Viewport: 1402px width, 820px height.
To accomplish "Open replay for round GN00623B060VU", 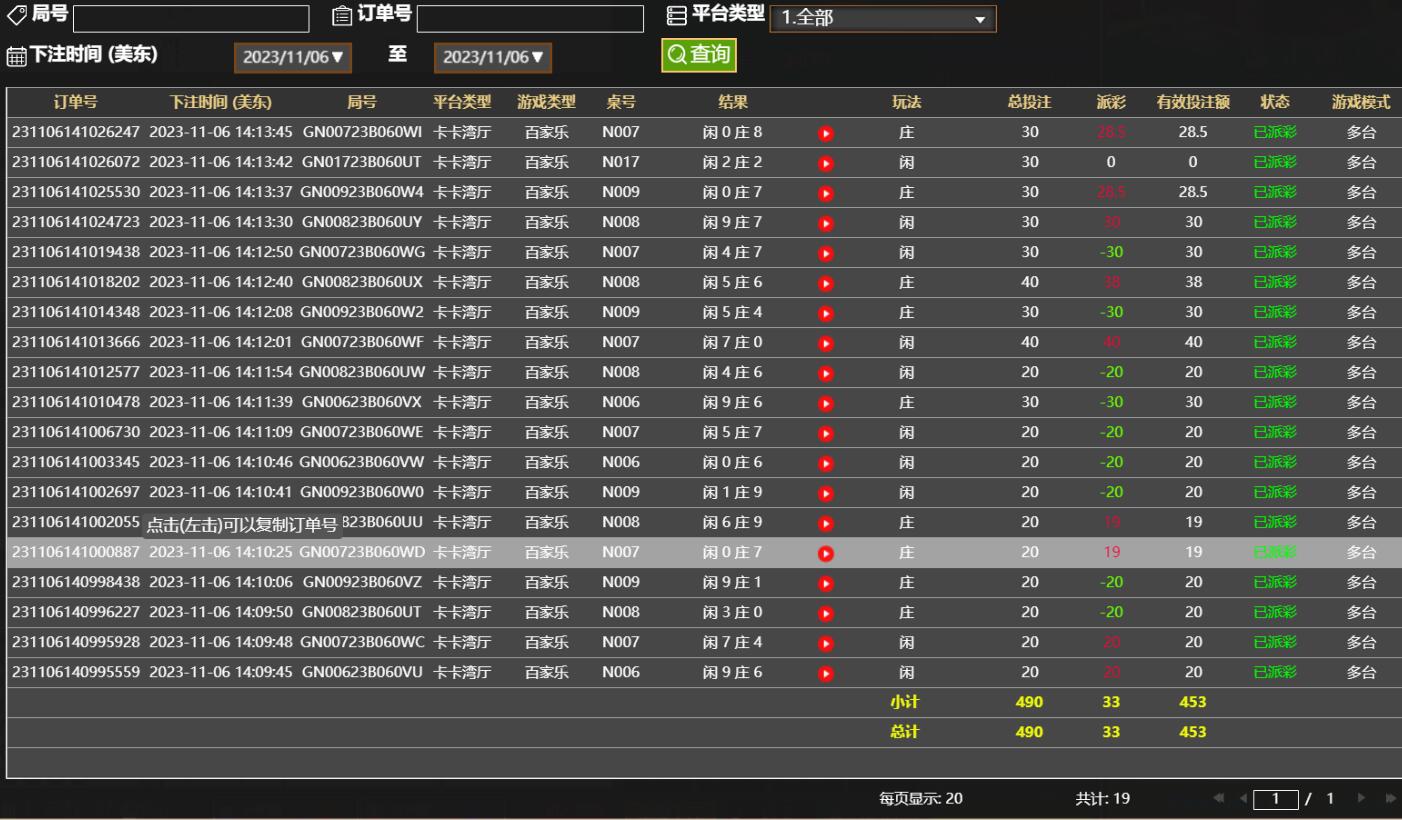I will [x=825, y=673].
